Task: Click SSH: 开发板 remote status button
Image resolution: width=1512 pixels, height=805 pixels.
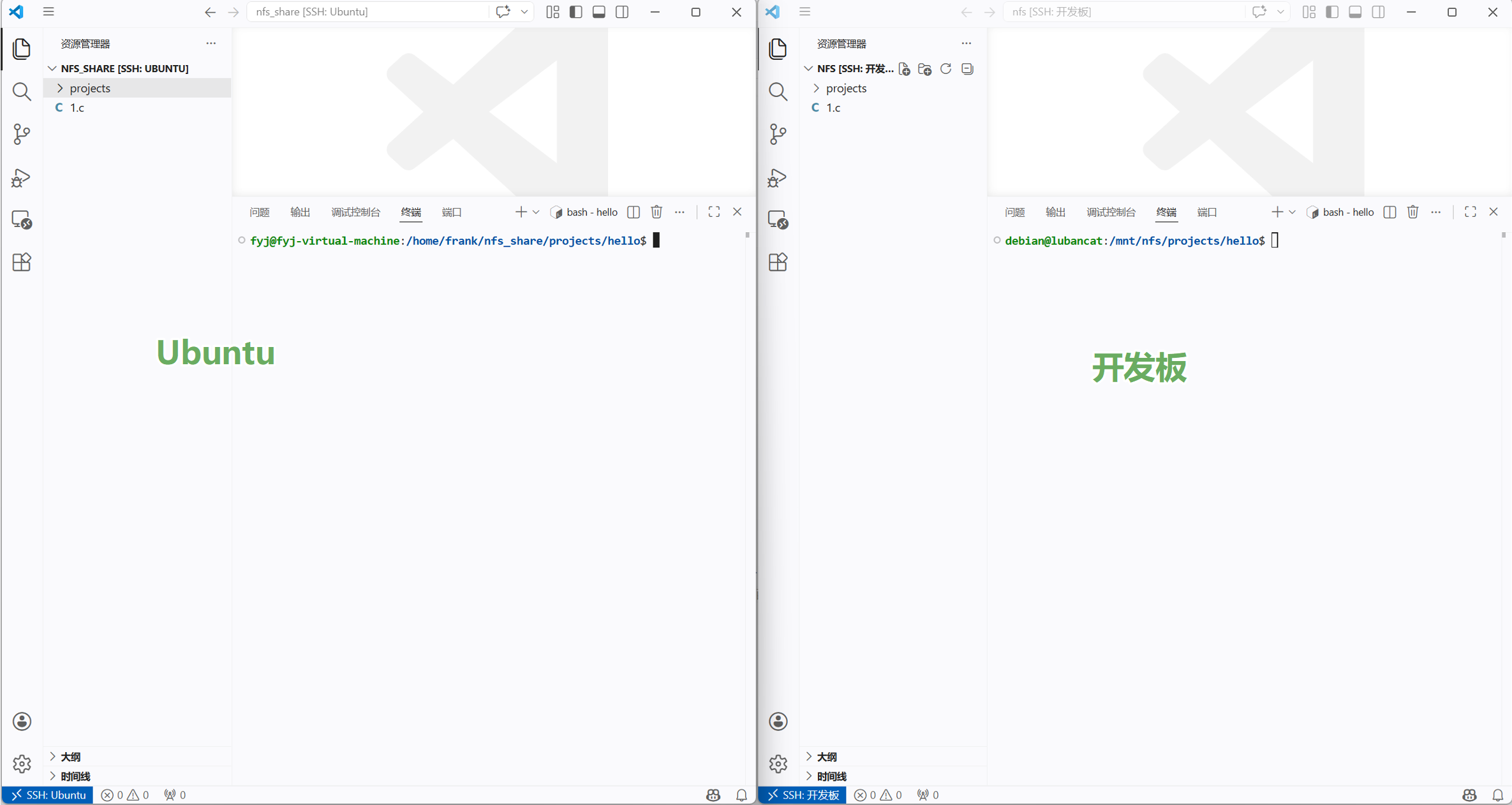Action: tap(803, 795)
